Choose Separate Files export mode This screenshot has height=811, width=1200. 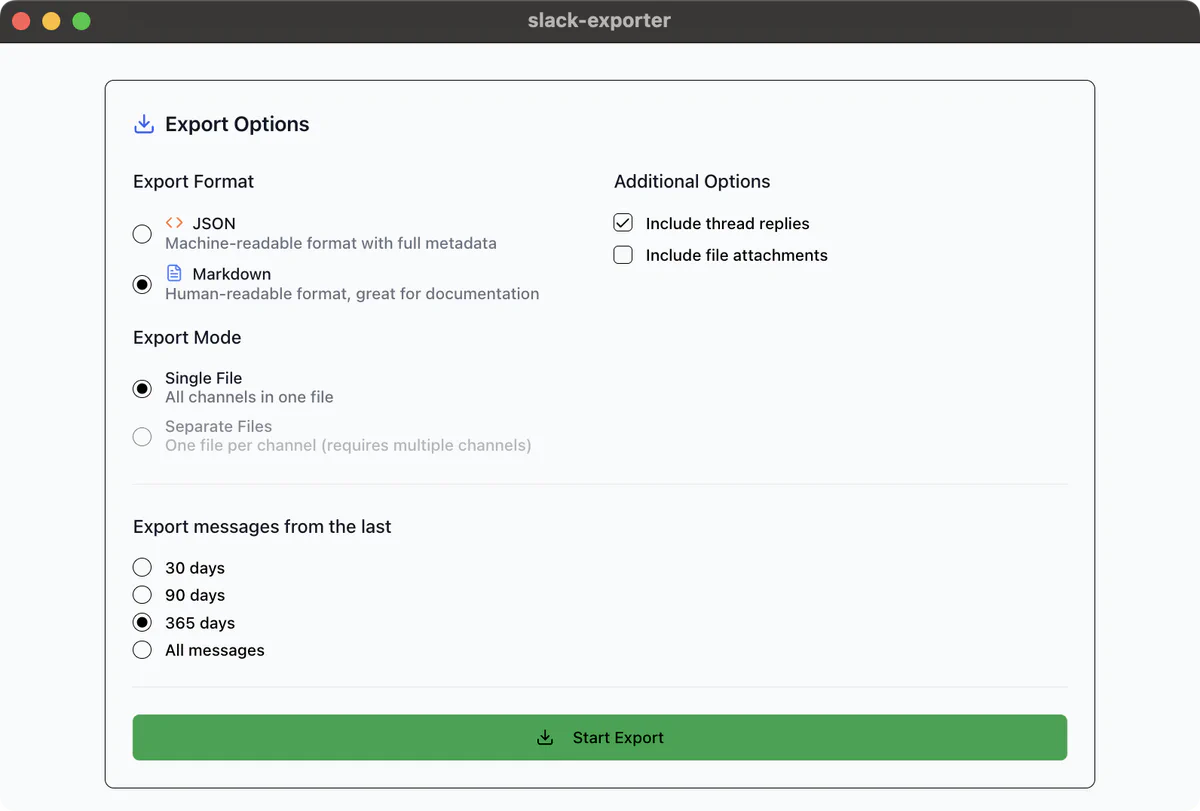(142, 436)
